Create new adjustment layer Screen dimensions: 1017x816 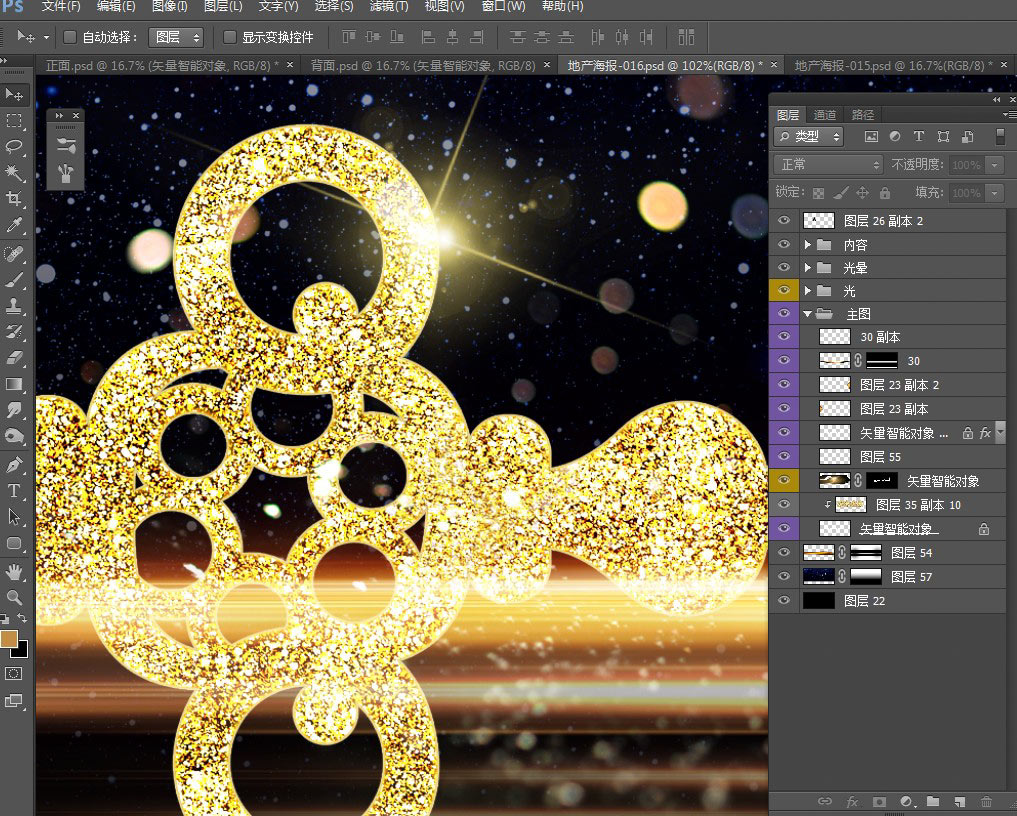click(x=907, y=801)
